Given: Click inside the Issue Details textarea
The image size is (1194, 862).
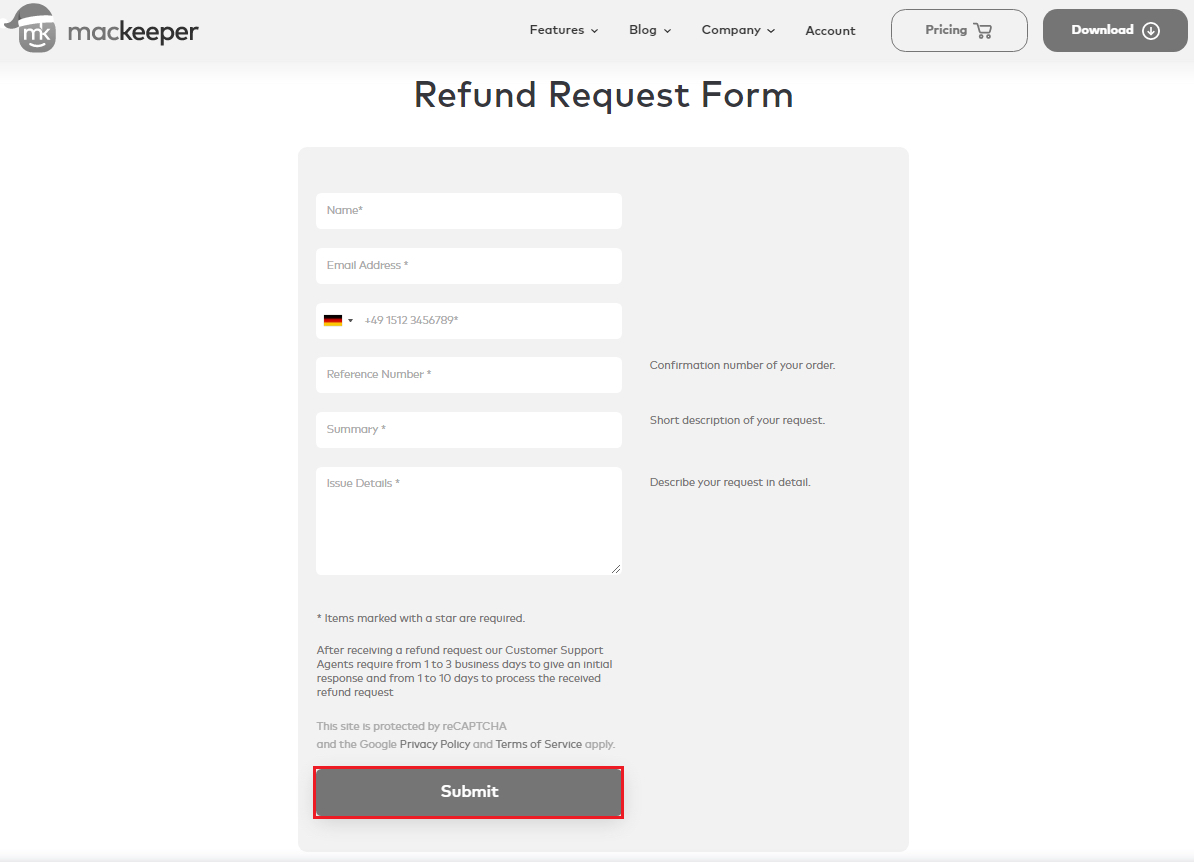Looking at the screenshot, I should [x=469, y=521].
